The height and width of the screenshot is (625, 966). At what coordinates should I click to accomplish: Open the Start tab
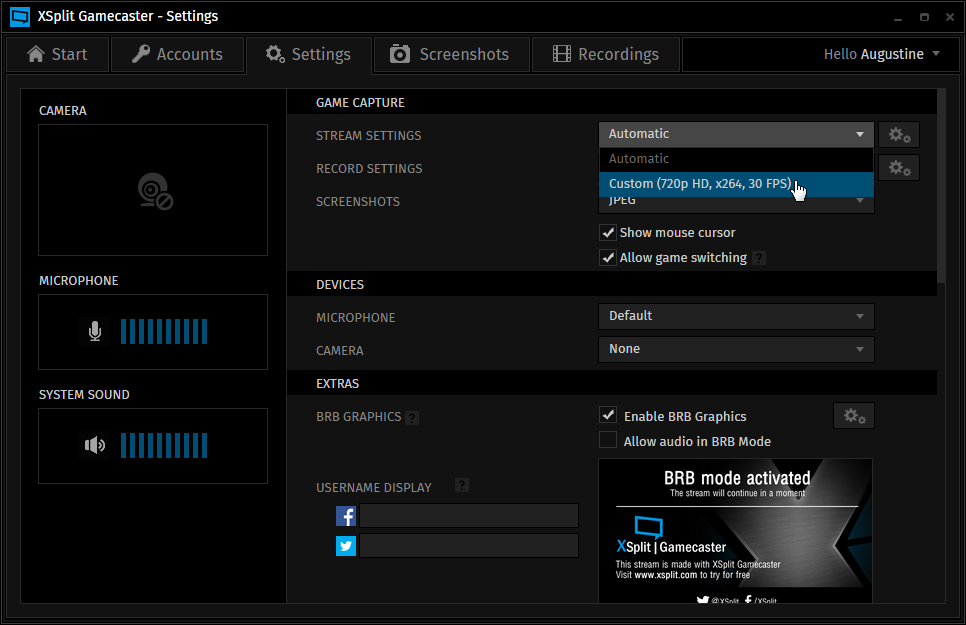pos(58,54)
